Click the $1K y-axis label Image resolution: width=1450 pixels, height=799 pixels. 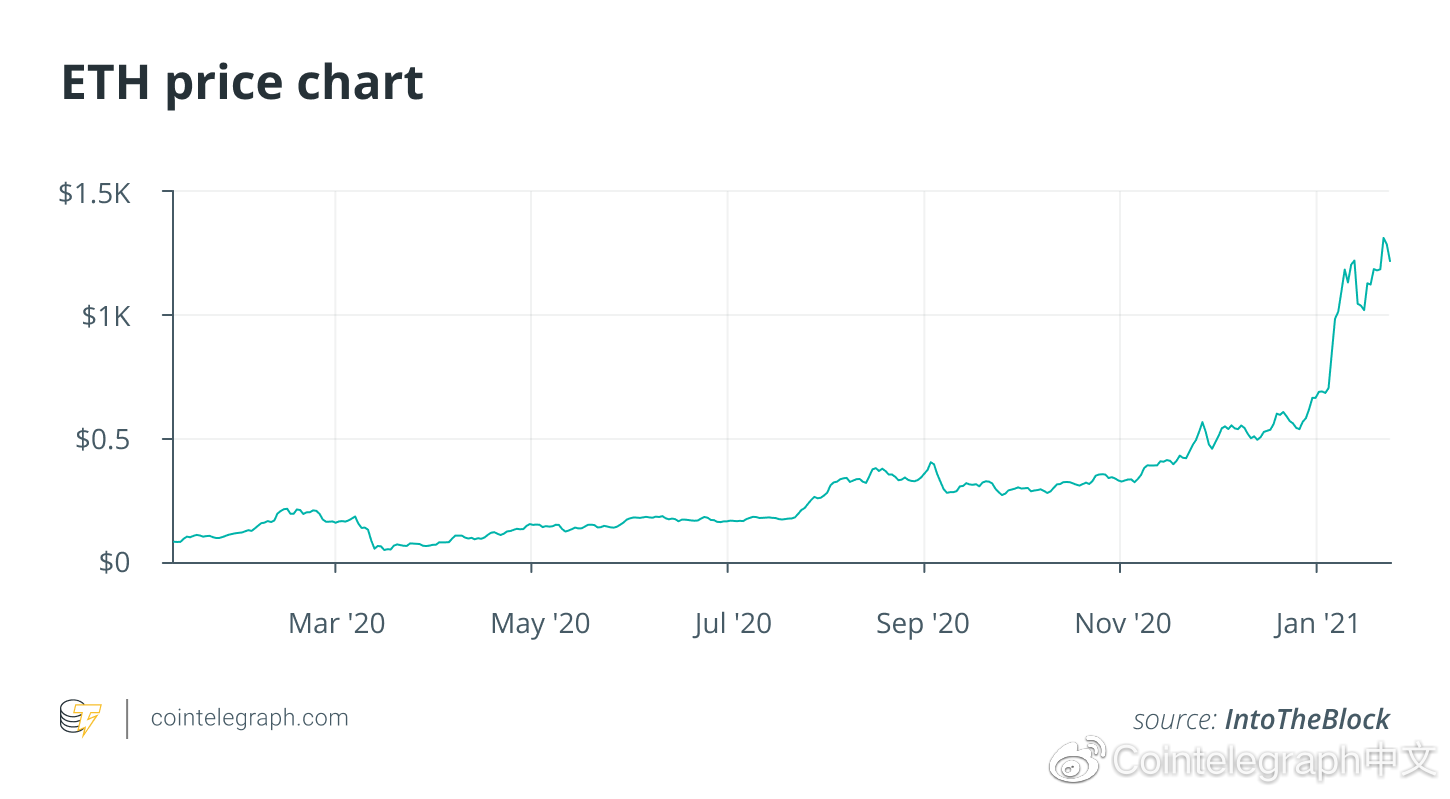(107, 317)
